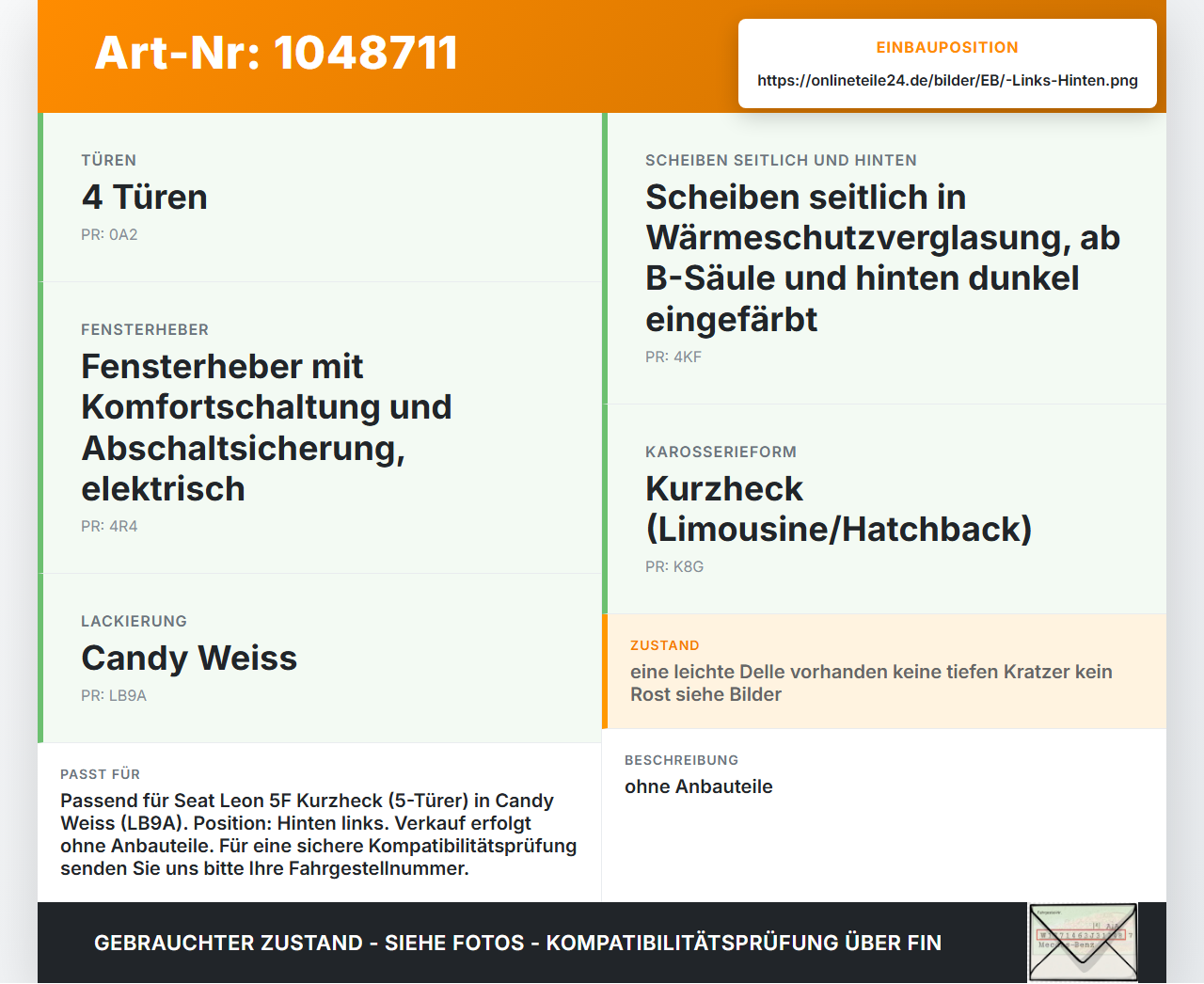Click the BESCHREIBUNG text 'ohne Anbauteile'
The image size is (1204, 984).
tap(699, 786)
